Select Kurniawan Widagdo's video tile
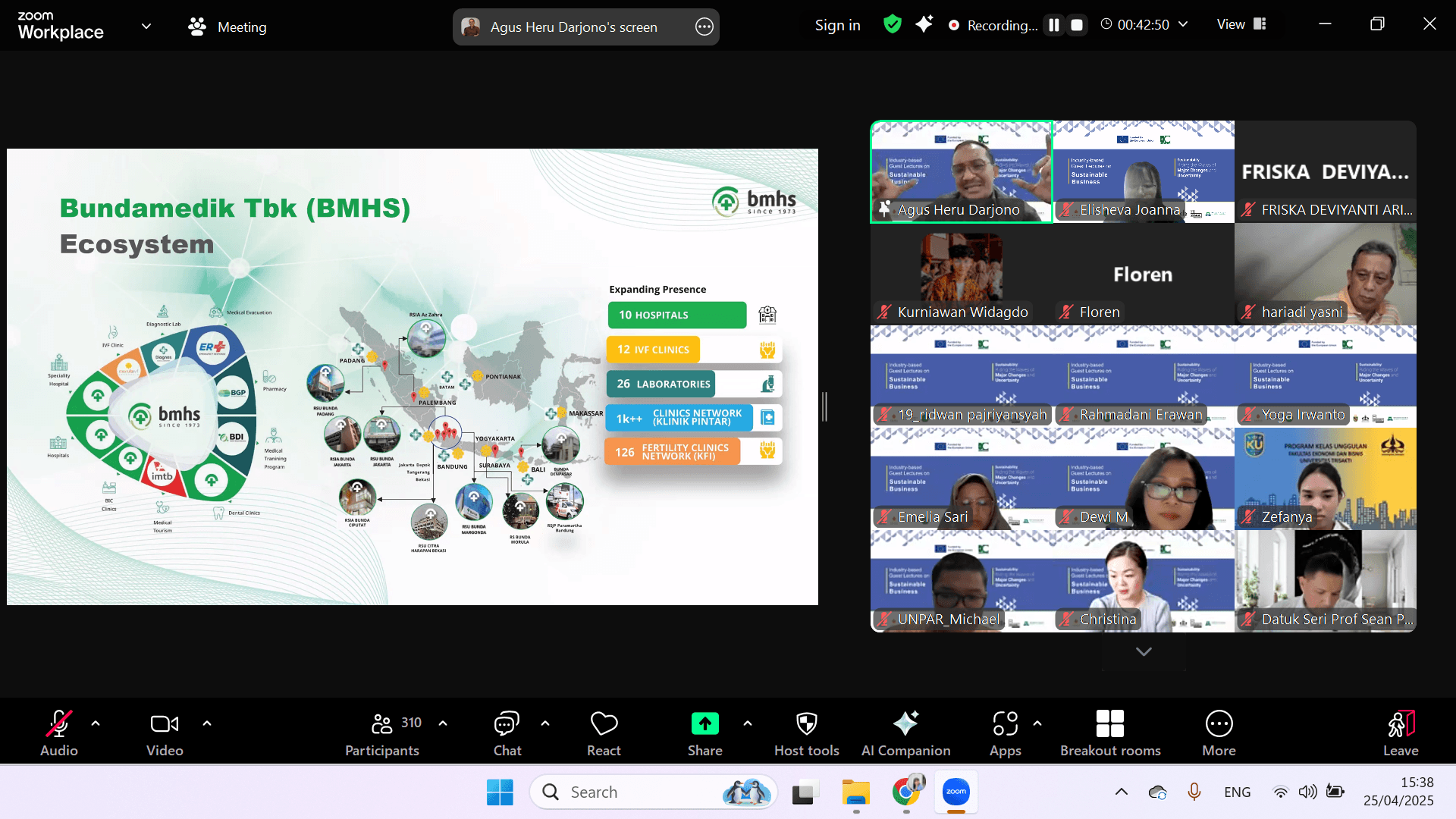The height and width of the screenshot is (819, 1456). tap(962, 275)
